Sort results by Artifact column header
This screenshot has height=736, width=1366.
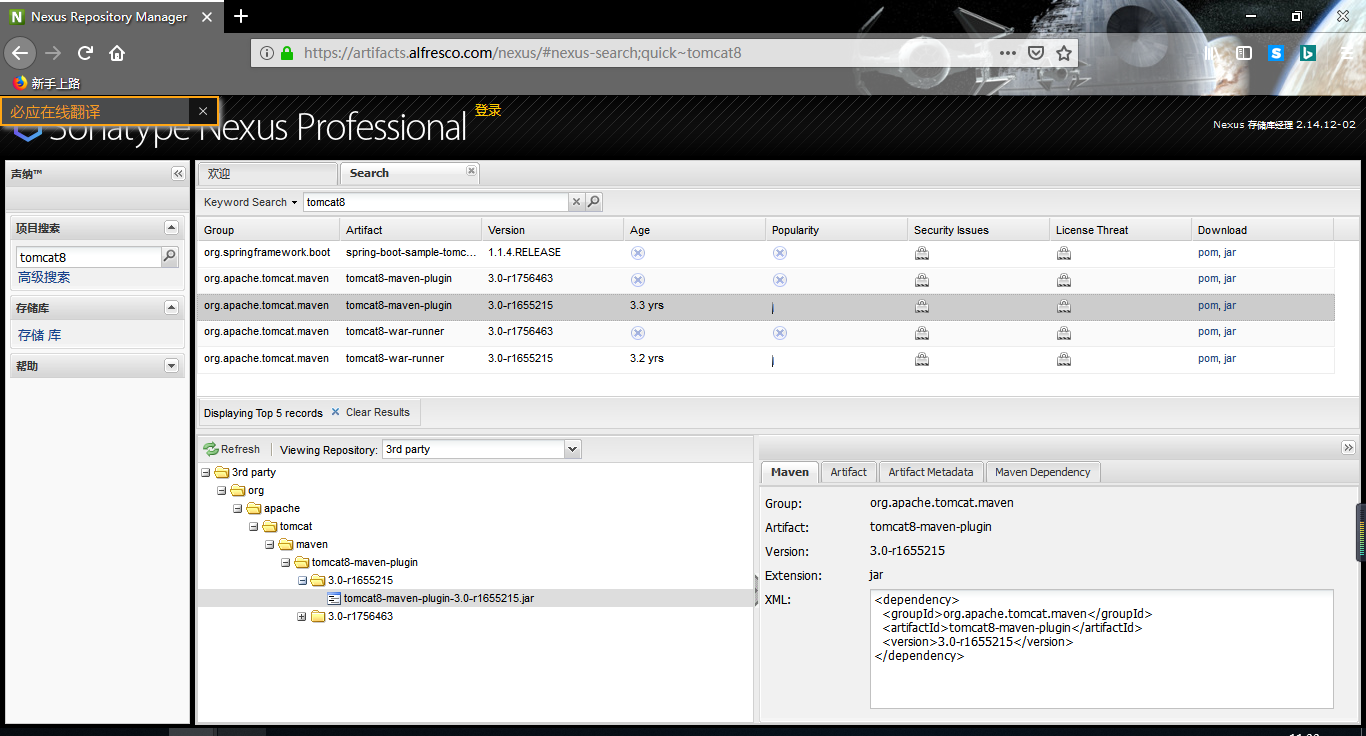pyautogui.click(x=410, y=230)
